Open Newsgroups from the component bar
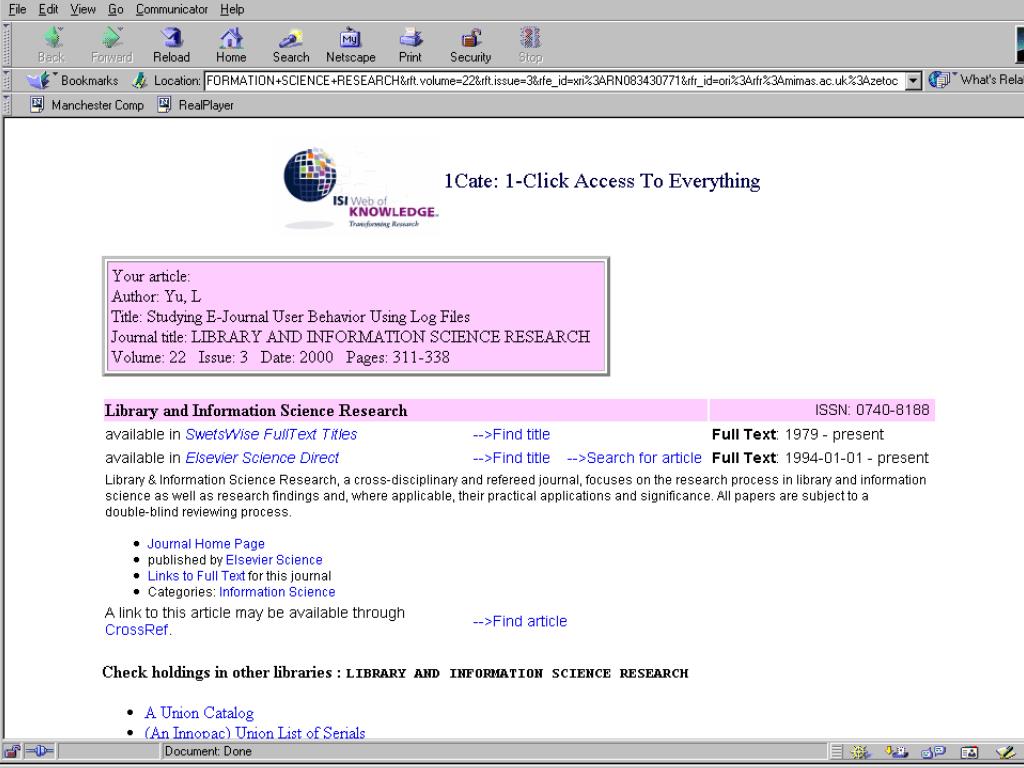 [x=933, y=752]
